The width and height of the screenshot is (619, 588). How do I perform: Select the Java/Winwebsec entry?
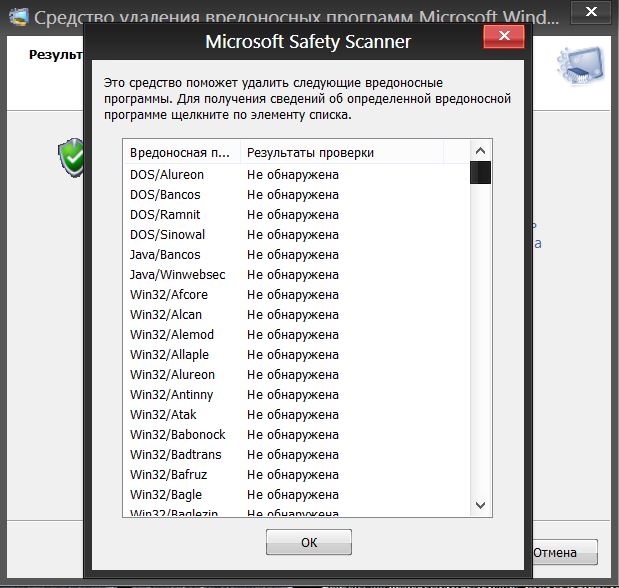coord(177,275)
